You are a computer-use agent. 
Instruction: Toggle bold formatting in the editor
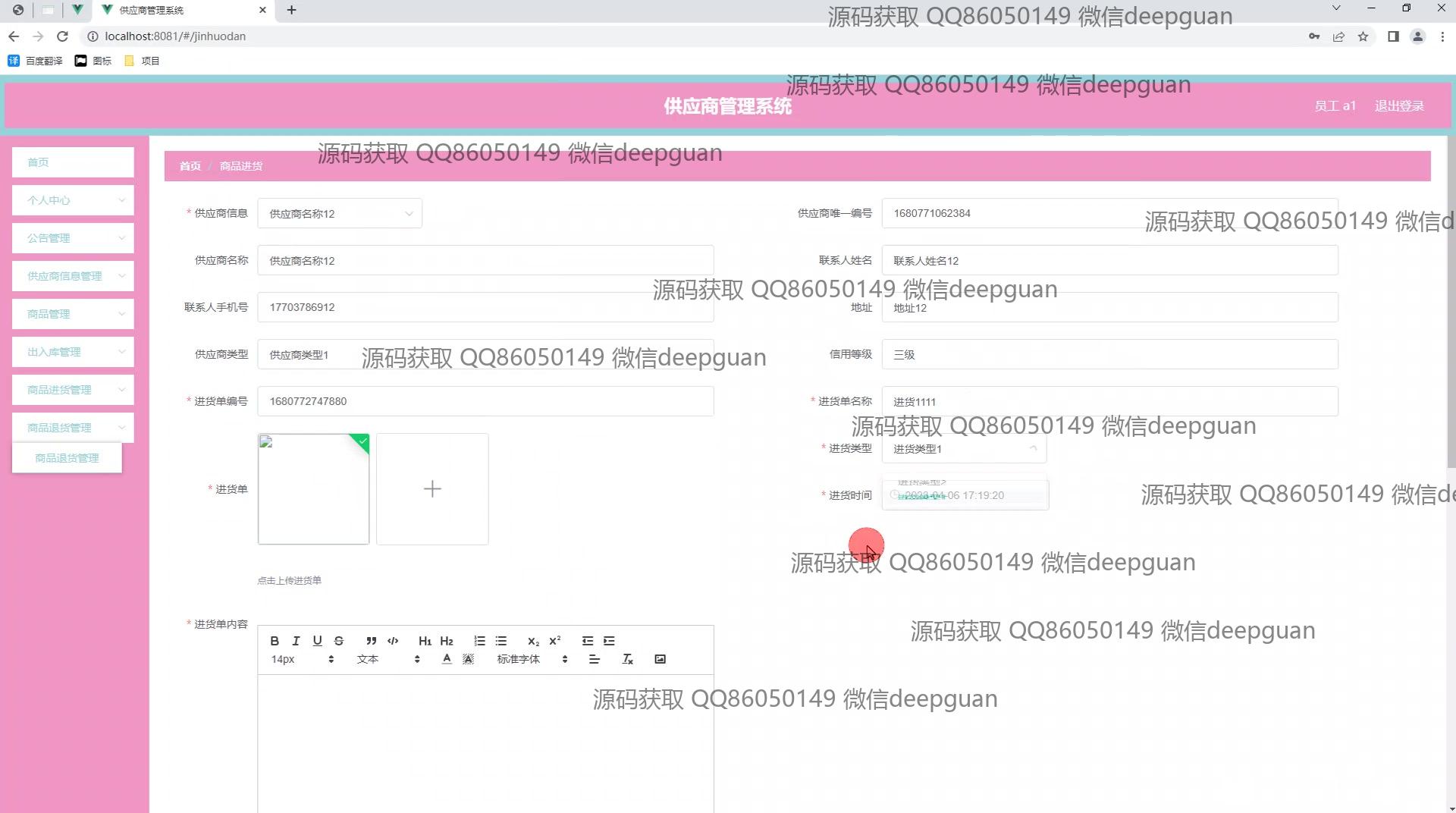coord(275,641)
